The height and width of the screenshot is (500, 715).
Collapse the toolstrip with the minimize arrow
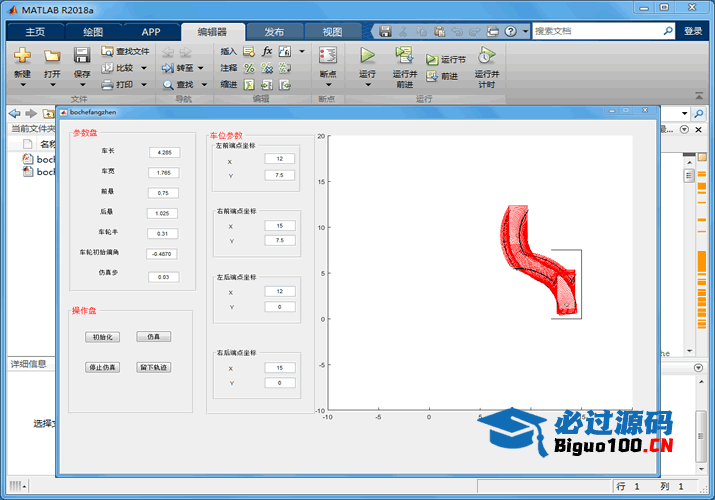pyautogui.click(x=699, y=96)
